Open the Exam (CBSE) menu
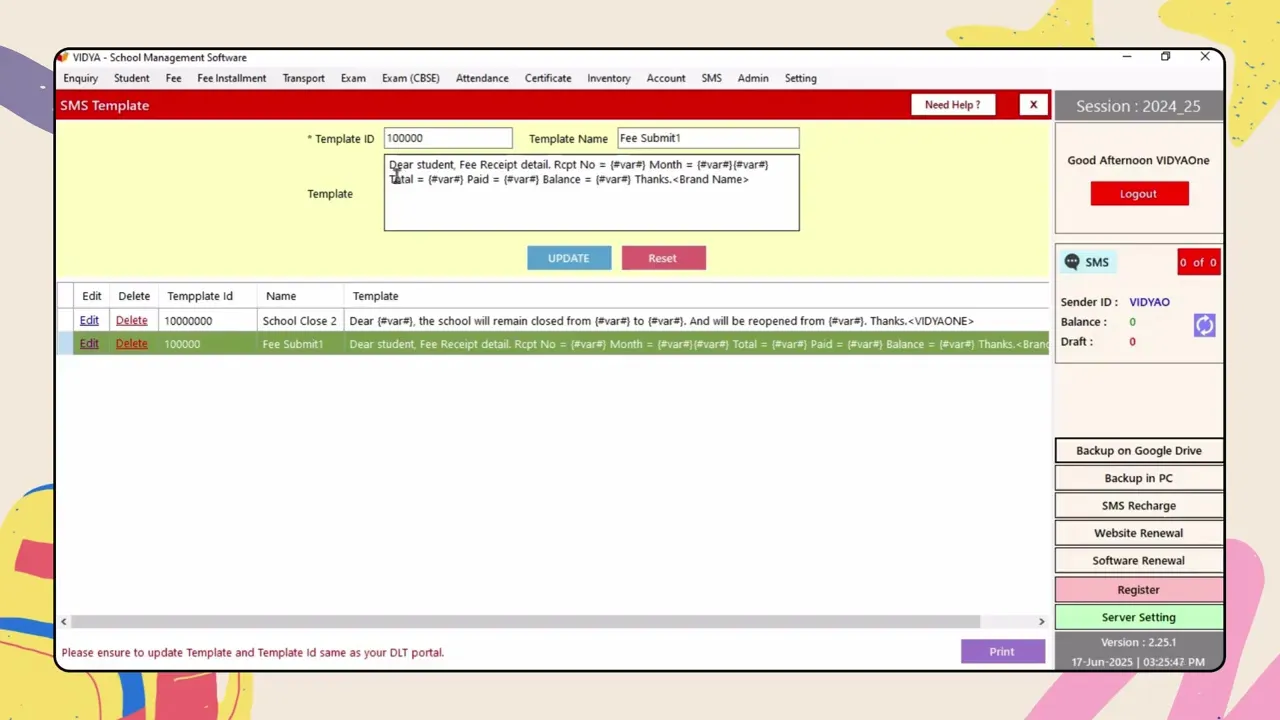This screenshot has width=1280, height=720. [x=410, y=78]
